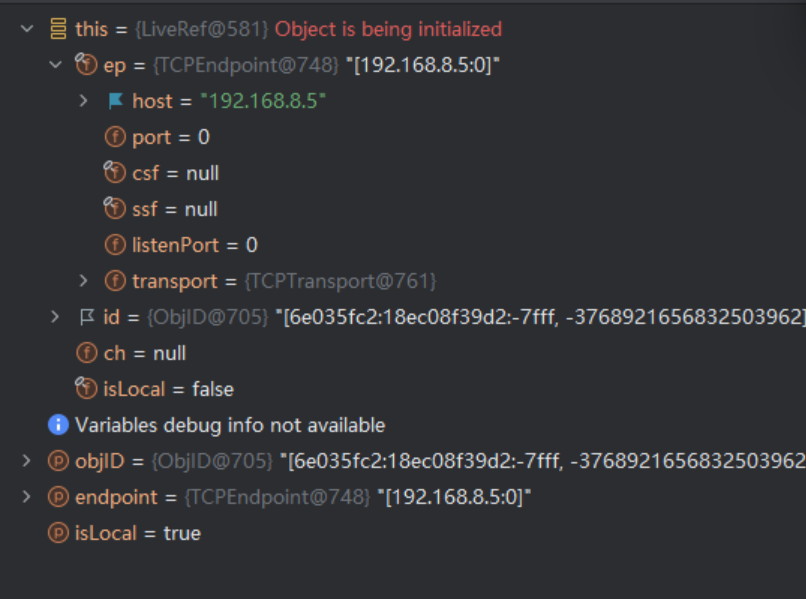
Task: Select the 'ssf = null' variable row
Action: pyautogui.click(x=175, y=209)
